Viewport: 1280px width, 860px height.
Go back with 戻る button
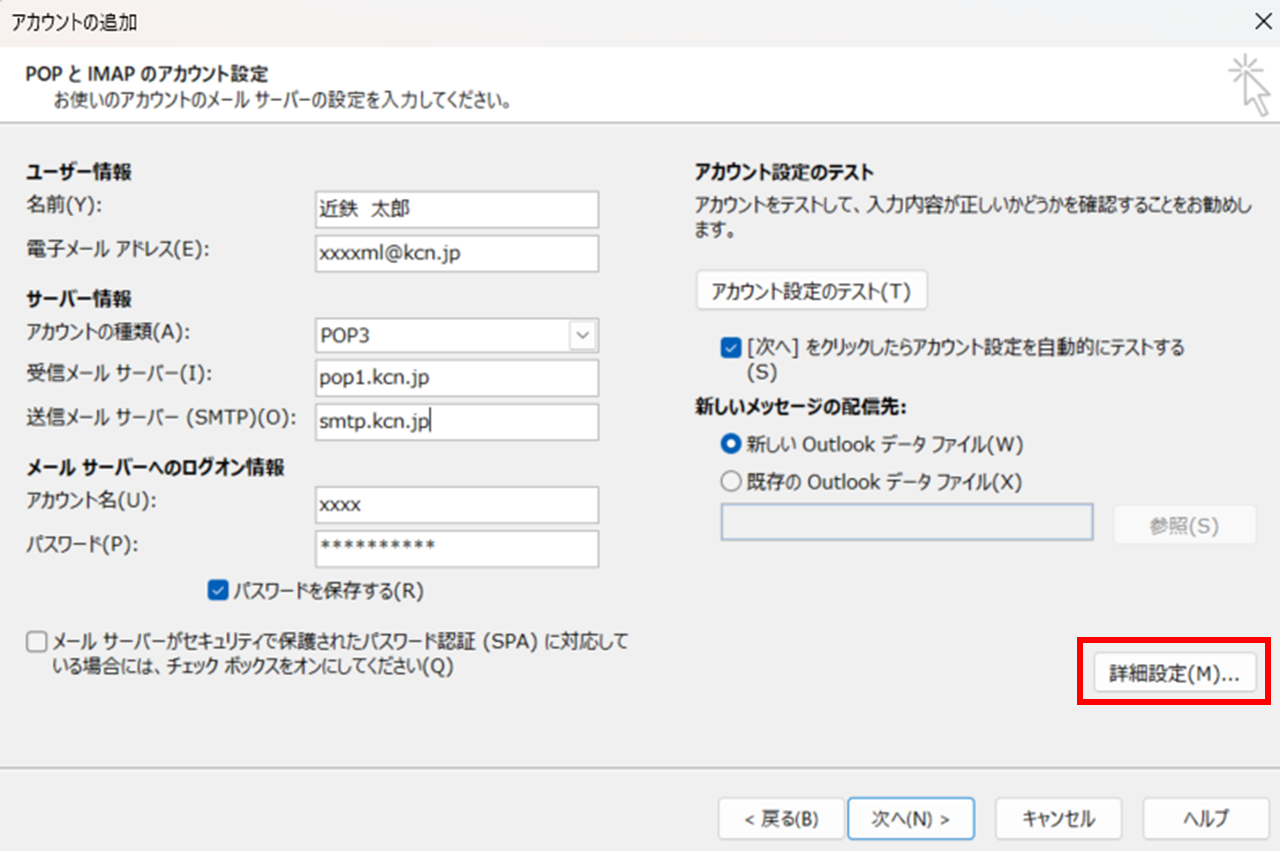(781, 818)
